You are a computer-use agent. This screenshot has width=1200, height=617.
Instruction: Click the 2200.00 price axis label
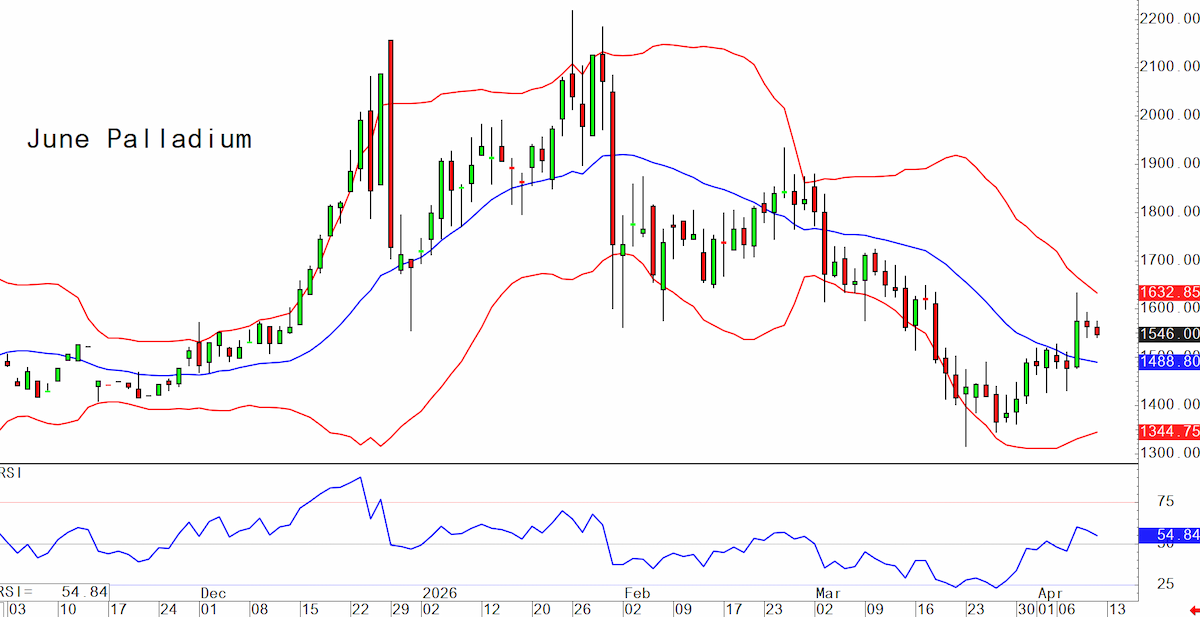coord(1169,19)
